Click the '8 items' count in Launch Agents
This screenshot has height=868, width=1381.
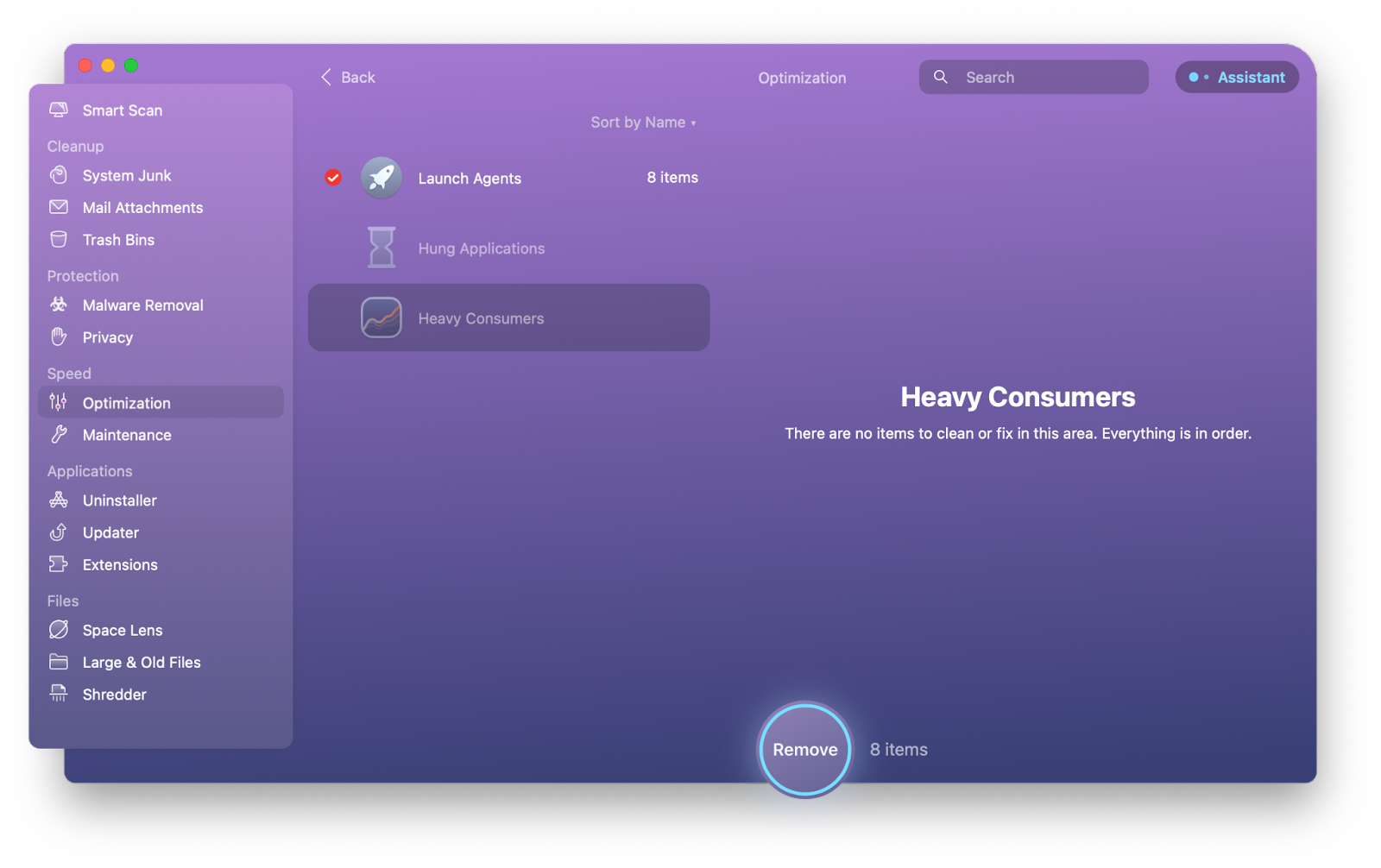point(672,177)
